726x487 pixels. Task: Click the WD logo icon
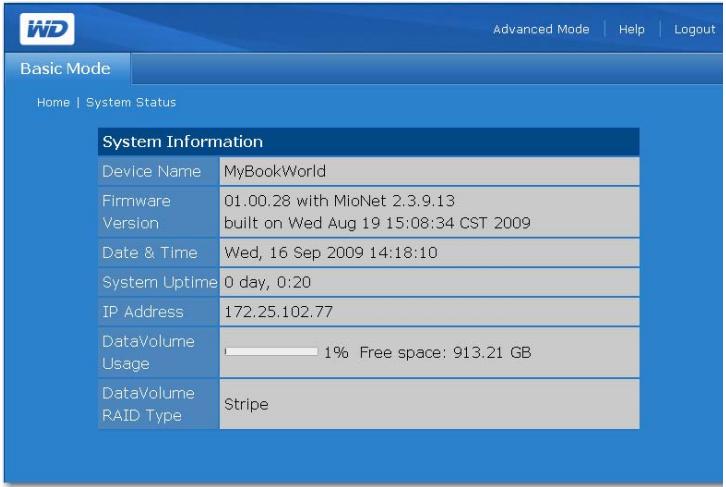47,29
